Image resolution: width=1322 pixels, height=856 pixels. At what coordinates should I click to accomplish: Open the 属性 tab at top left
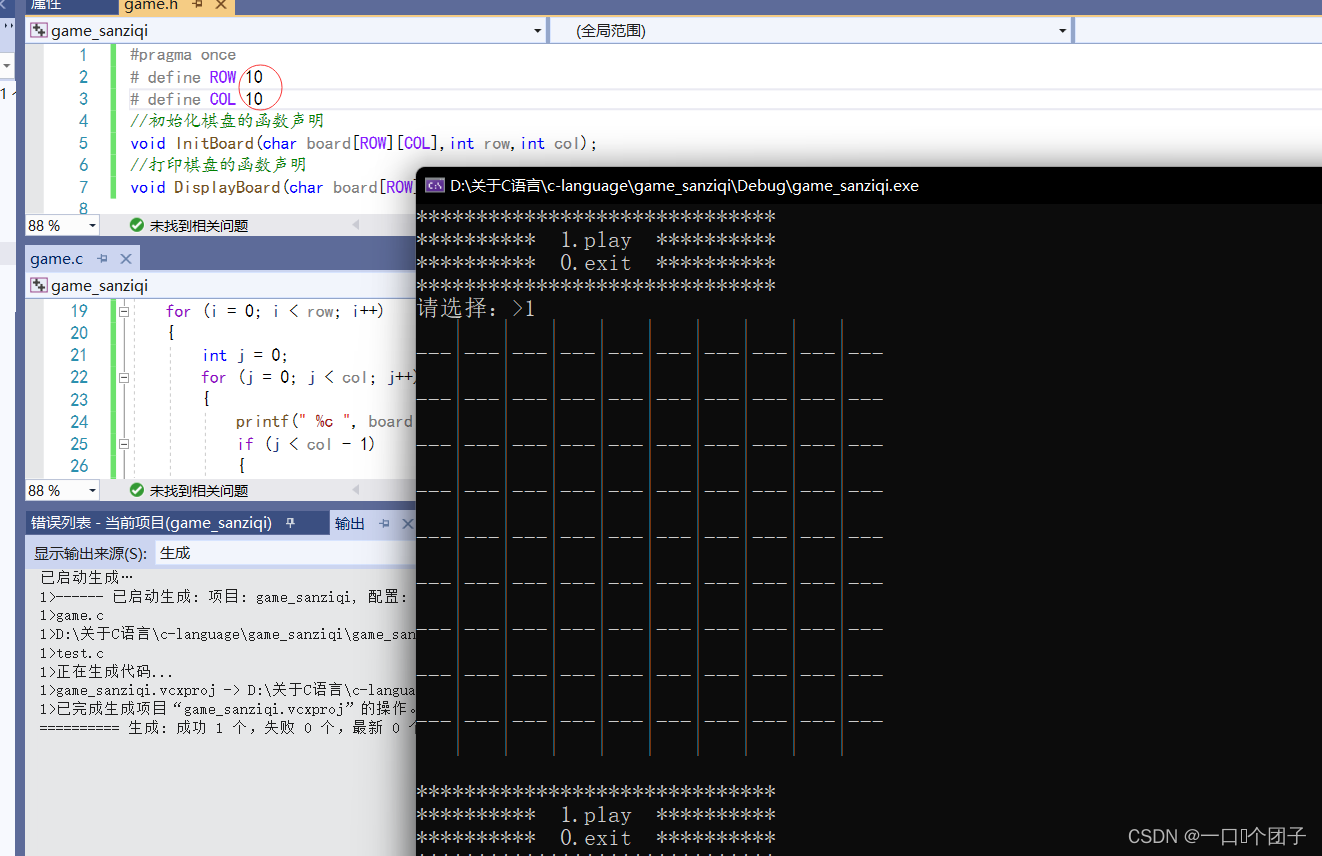point(45,6)
